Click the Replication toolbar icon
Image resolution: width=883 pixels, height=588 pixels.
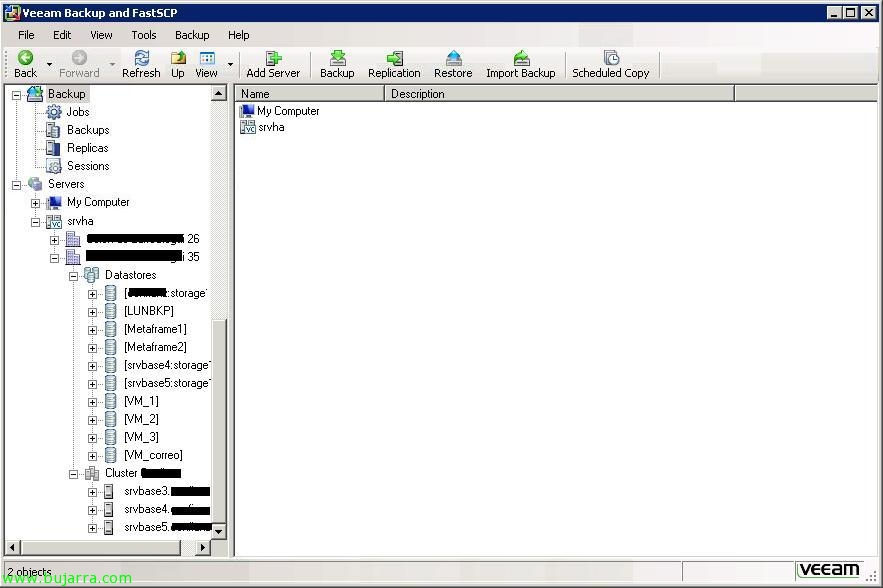(394, 57)
